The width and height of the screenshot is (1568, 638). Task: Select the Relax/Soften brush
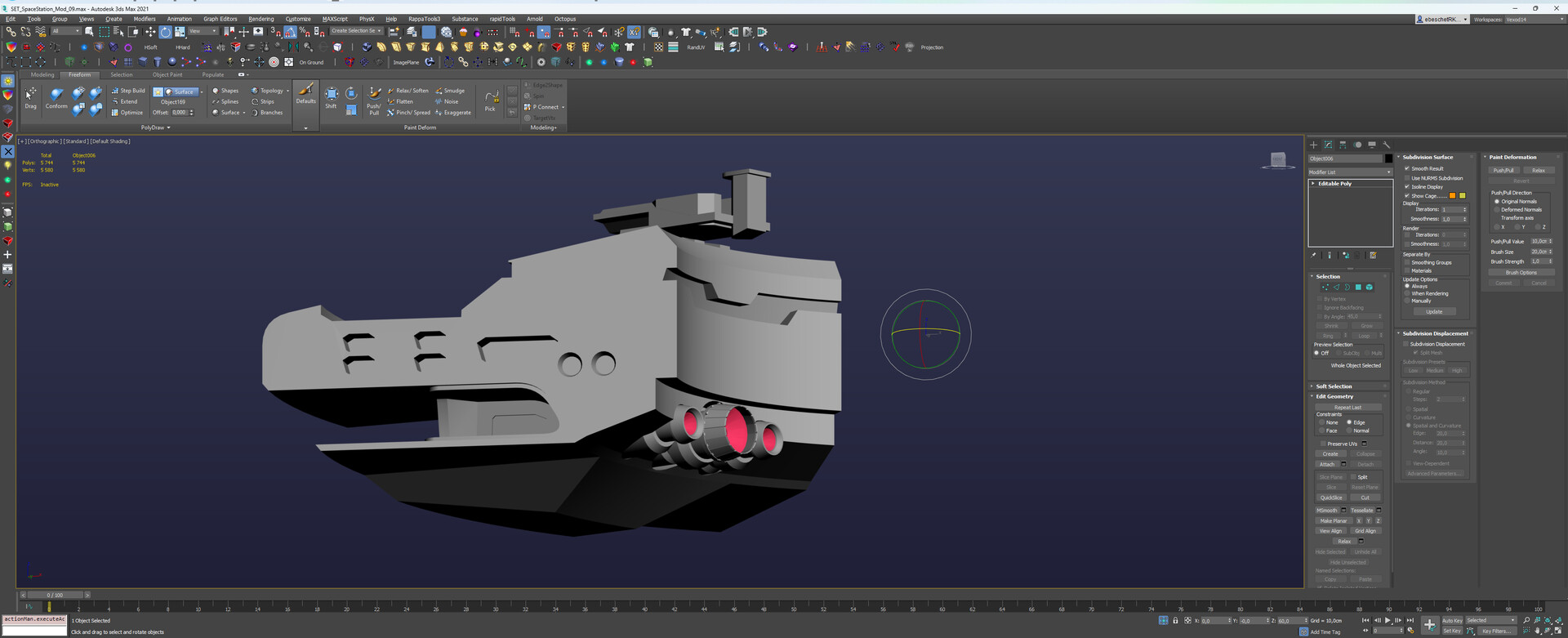click(x=408, y=91)
